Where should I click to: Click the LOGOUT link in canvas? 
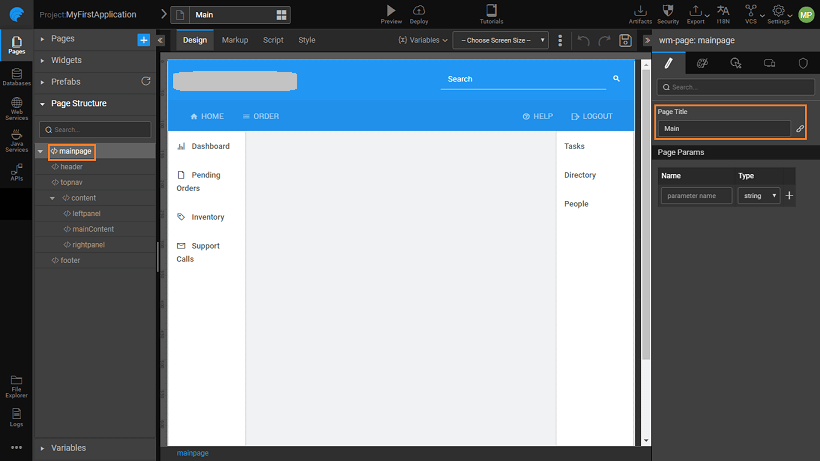pos(591,116)
